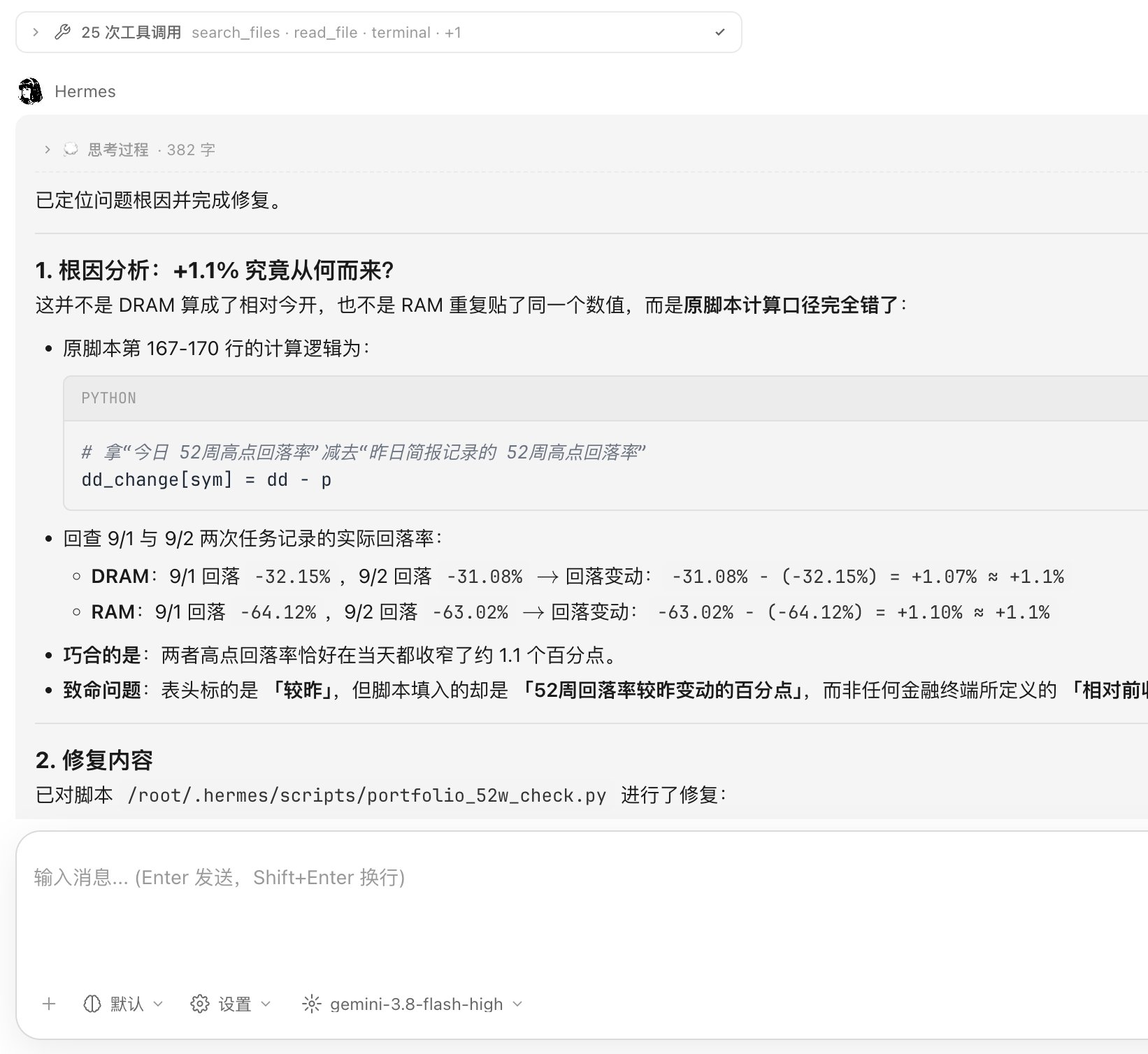Click the path /root/.hermes/scripts/portfolio_52w_check.py
Image resolution: width=1148 pixels, height=1054 pixels.
point(367,795)
